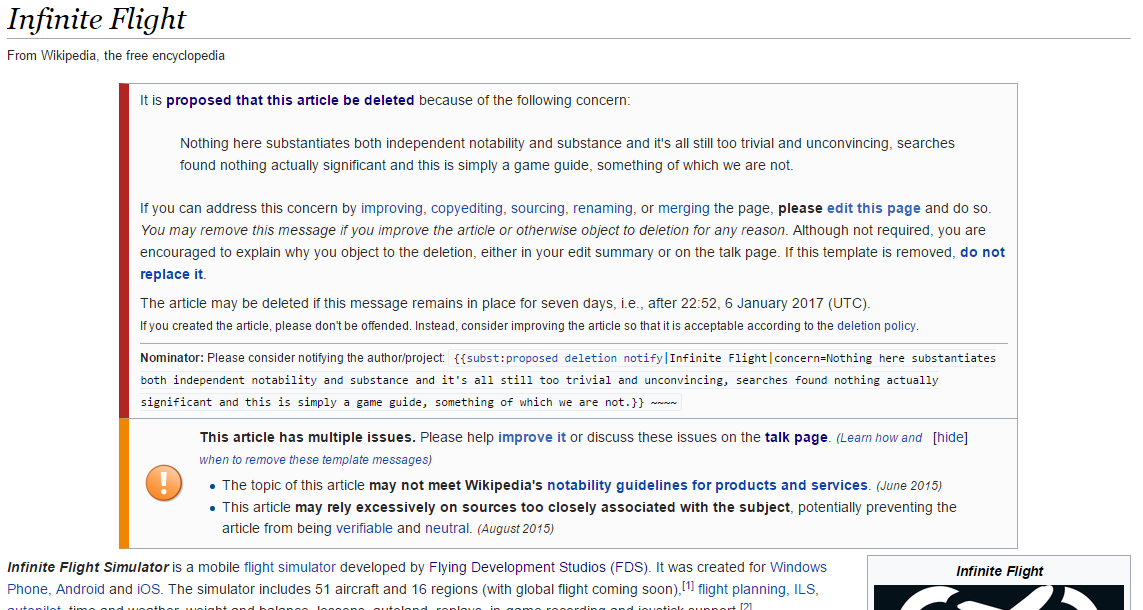Open the 'improving' link

pyautogui.click(x=391, y=208)
